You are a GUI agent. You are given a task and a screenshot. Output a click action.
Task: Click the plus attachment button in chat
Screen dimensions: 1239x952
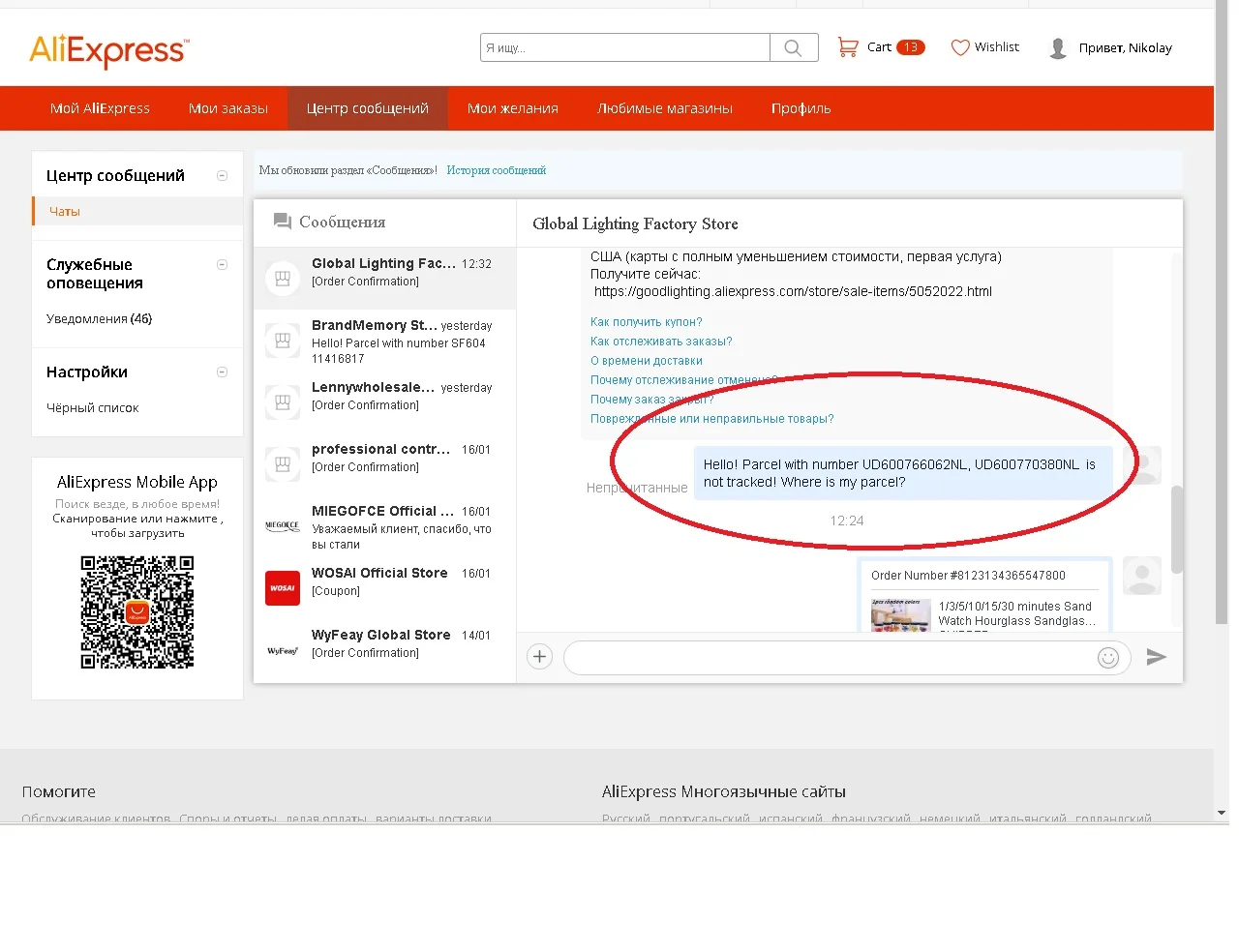pyautogui.click(x=539, y=657)
